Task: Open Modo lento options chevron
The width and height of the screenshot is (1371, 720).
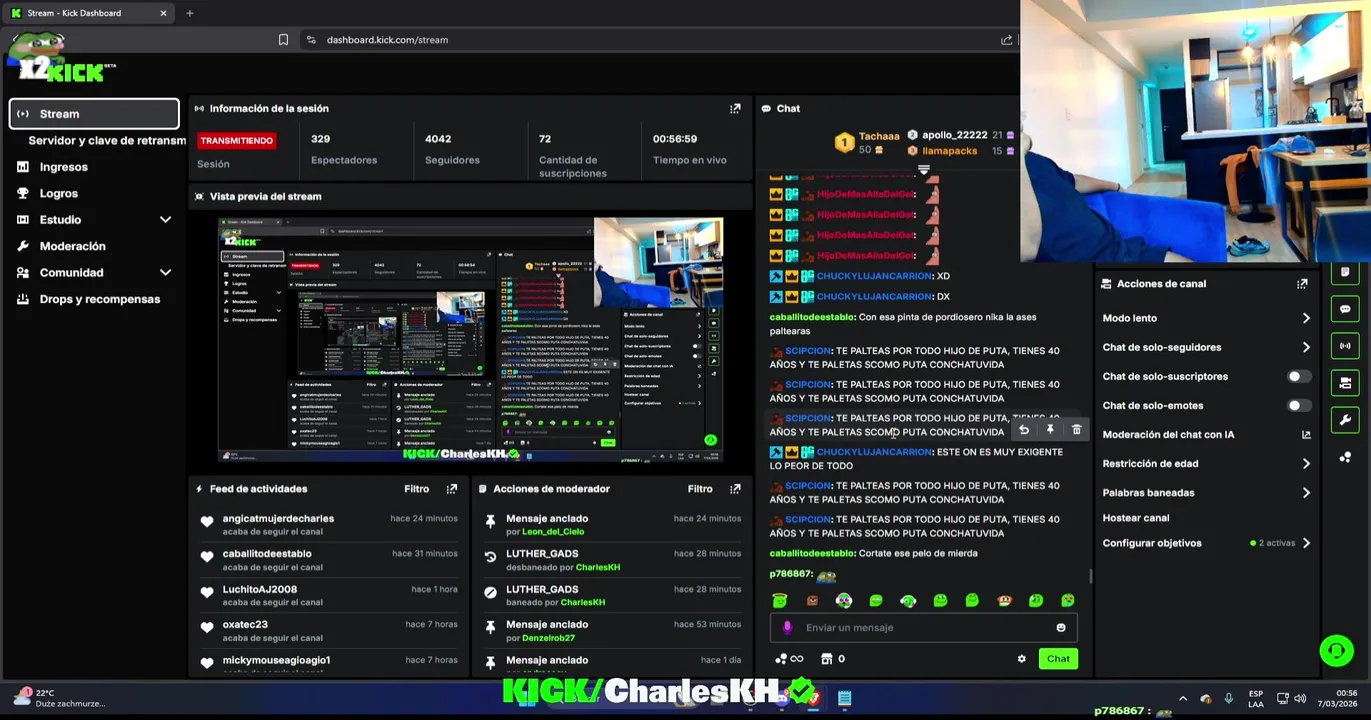Action: click(1306, 318)
